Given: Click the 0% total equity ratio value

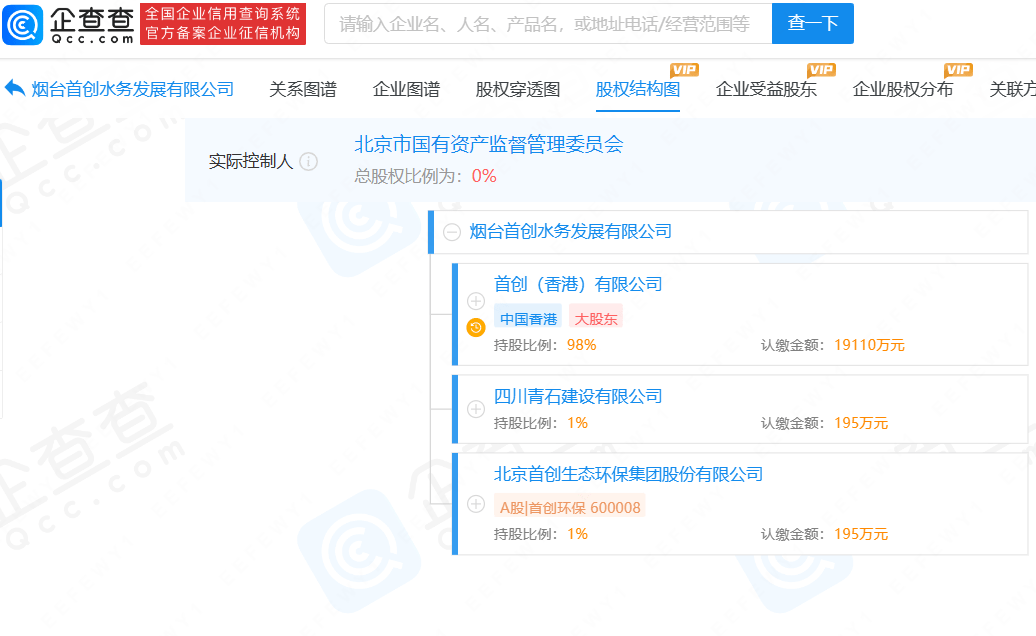Looking at the screenshot, I should (x=484, y=176).
